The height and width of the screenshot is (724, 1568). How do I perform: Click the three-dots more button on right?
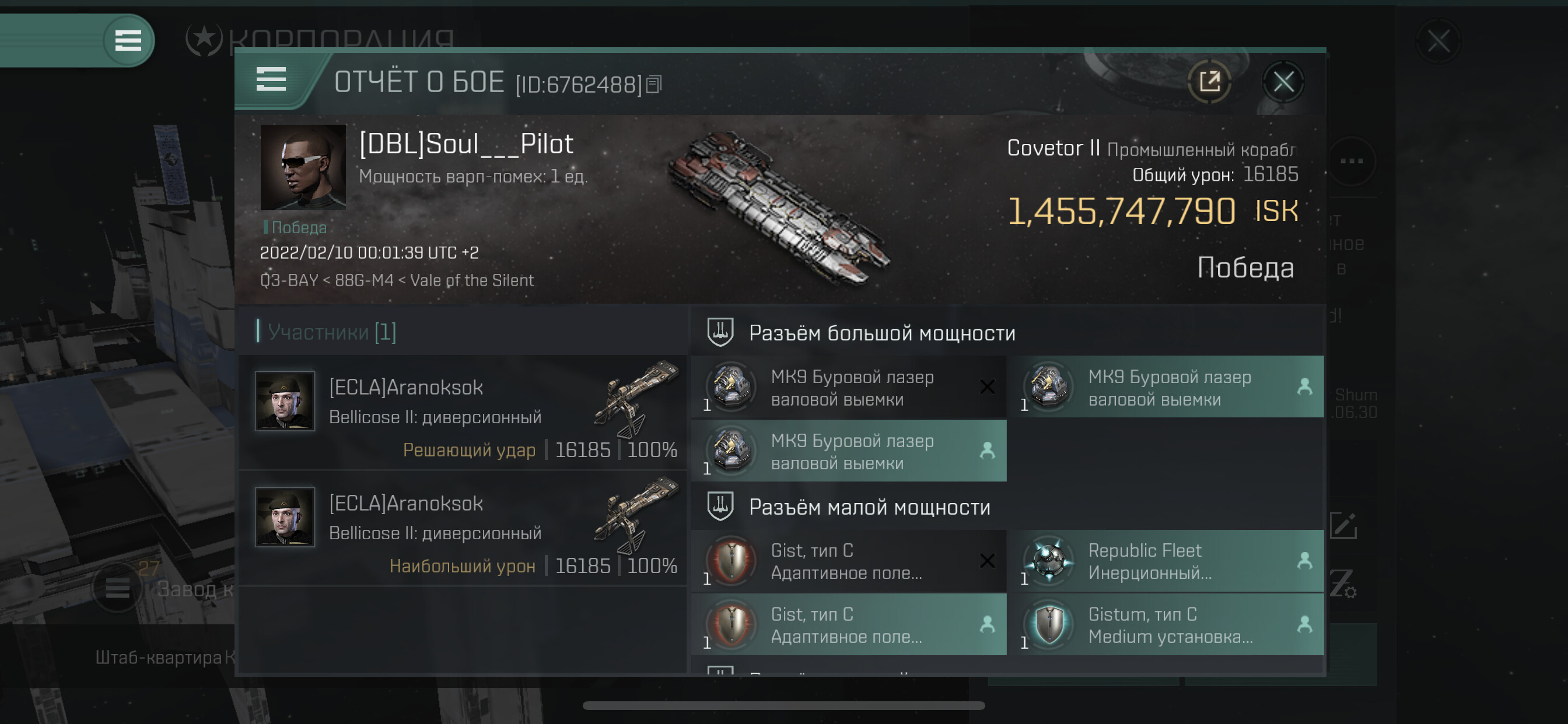[1352, 161]
